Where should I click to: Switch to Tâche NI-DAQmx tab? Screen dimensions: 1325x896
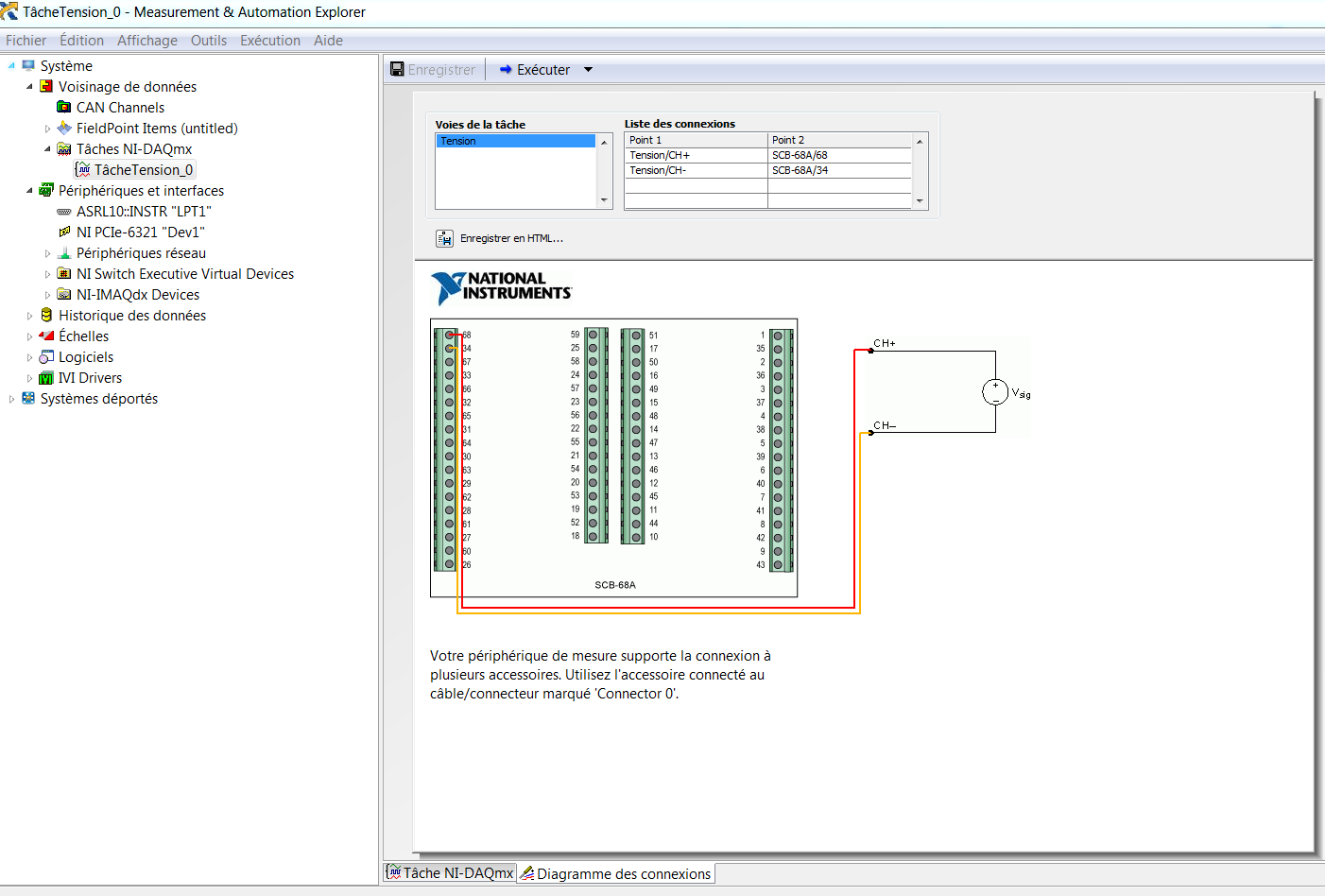450,873
